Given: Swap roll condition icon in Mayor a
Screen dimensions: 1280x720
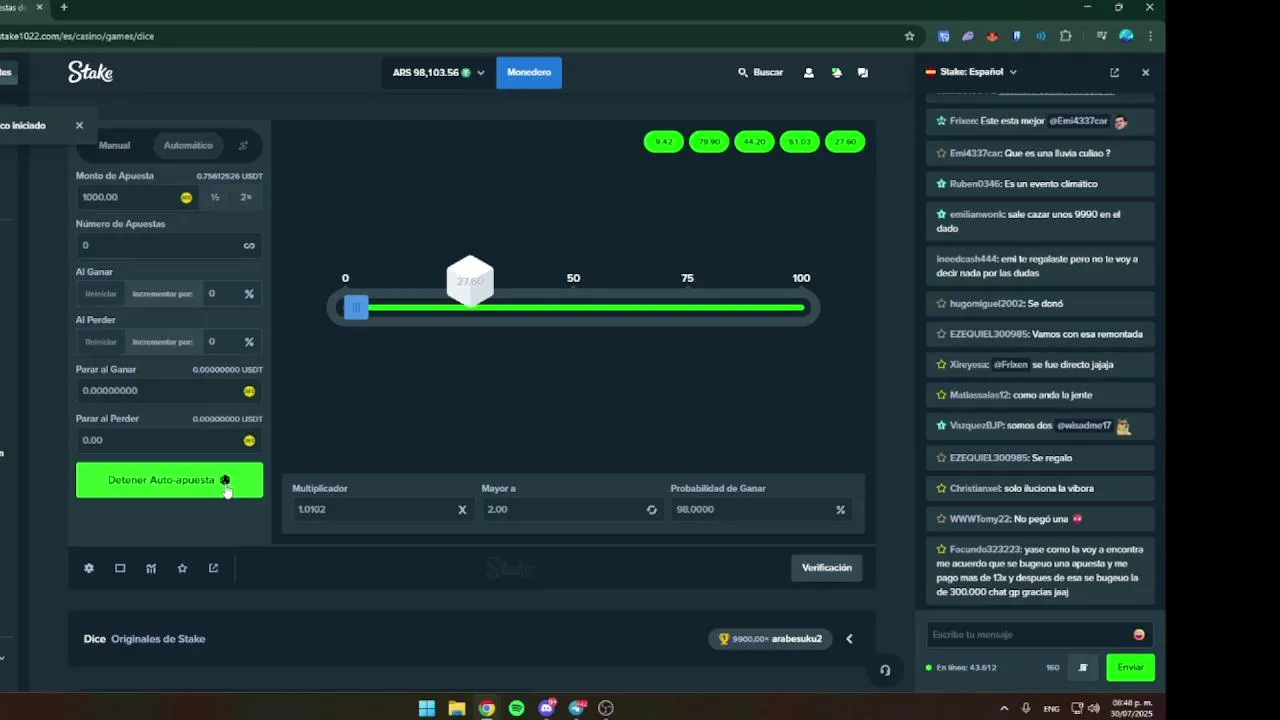Looking at the screenshot, I should 652,510.
